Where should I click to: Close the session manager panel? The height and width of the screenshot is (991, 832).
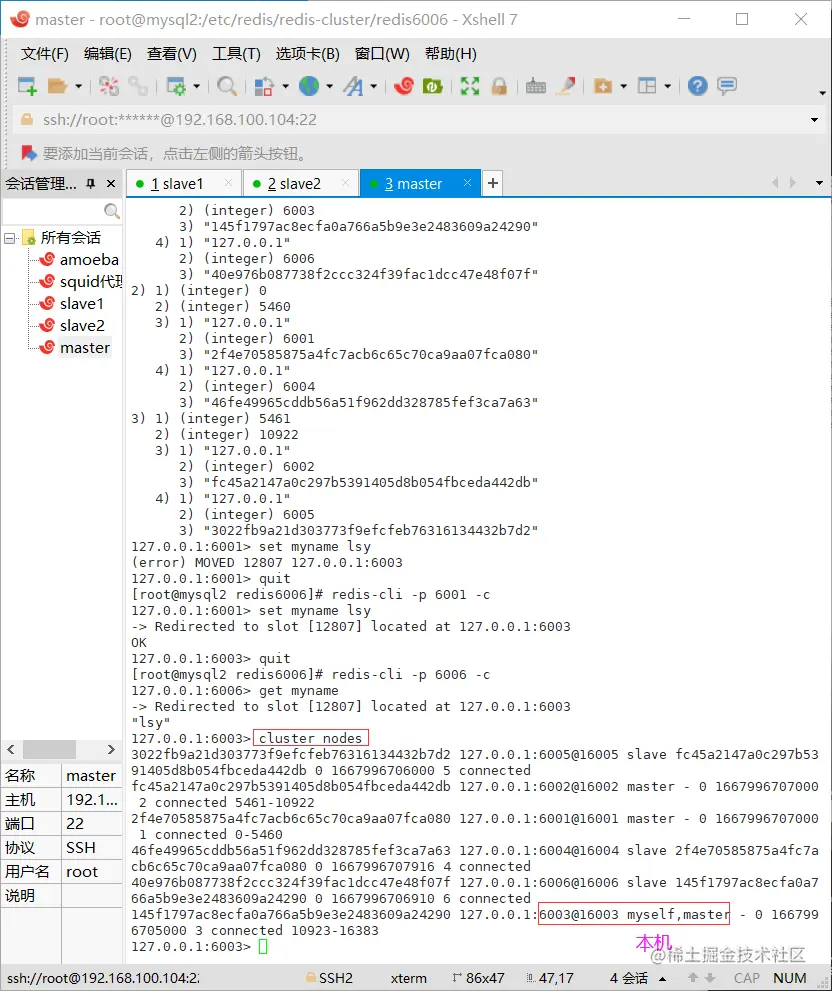pyautogui.click(x=111, y=183)
